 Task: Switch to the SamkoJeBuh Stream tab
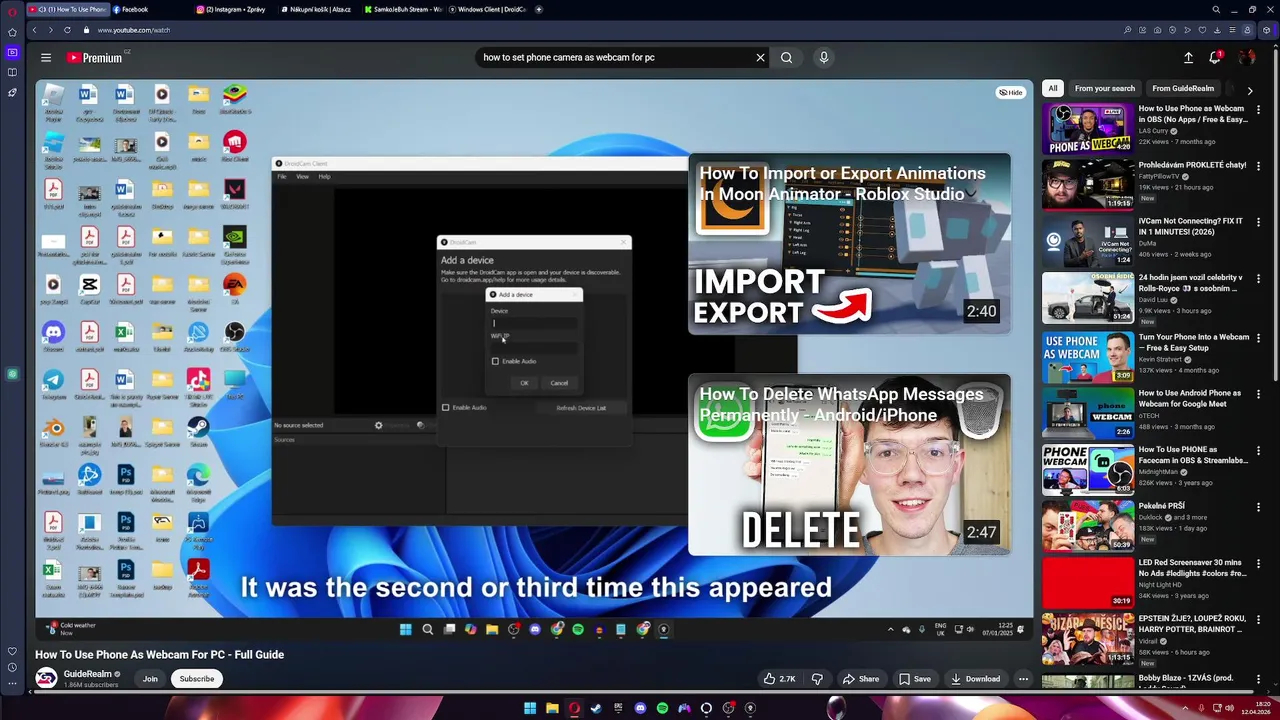click(404, 10)
